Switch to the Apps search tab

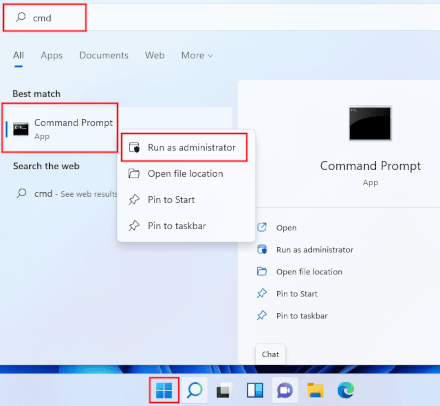pos(52,55)
